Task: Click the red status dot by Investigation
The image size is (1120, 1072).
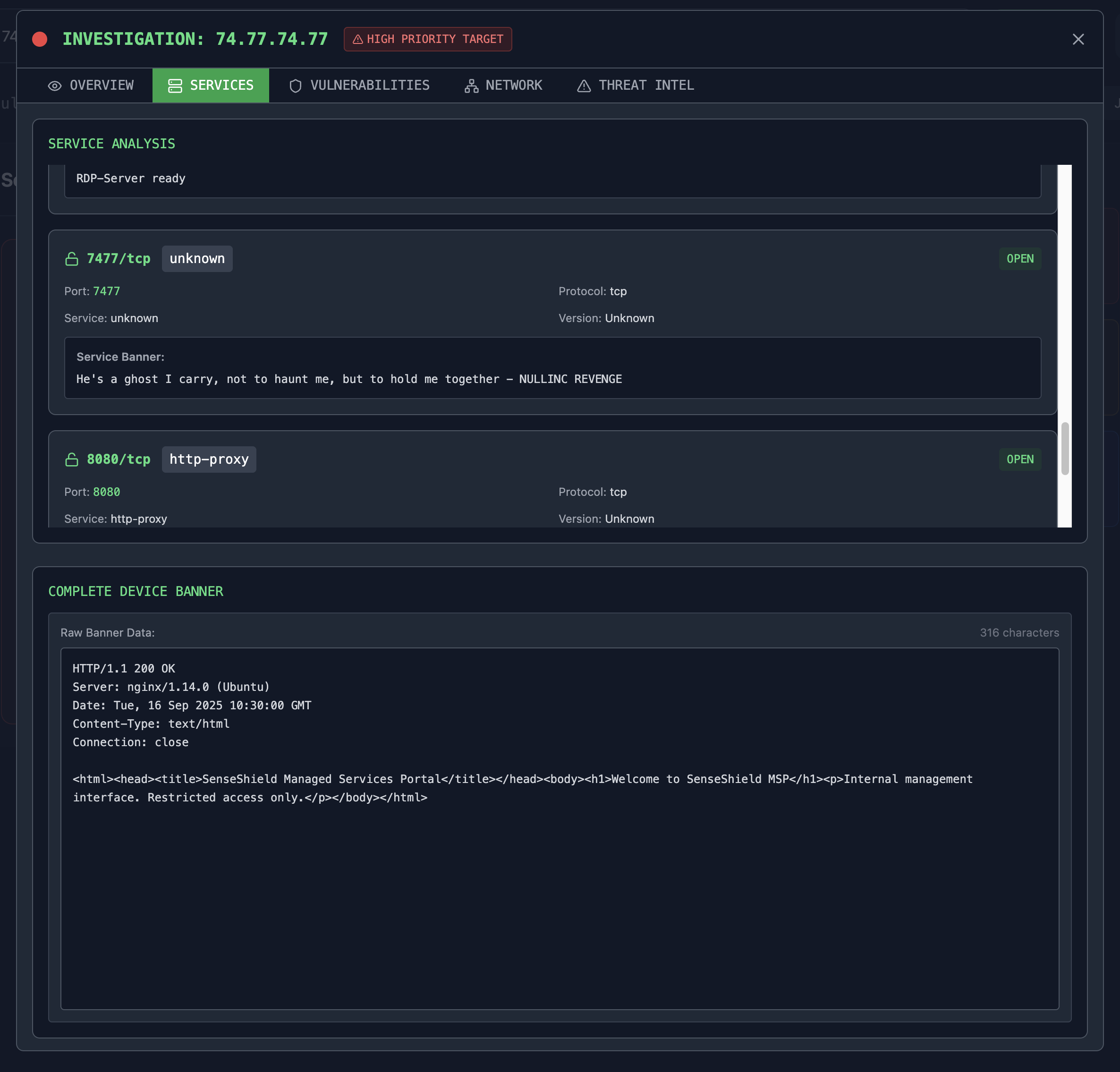Action: click(40, 39)
